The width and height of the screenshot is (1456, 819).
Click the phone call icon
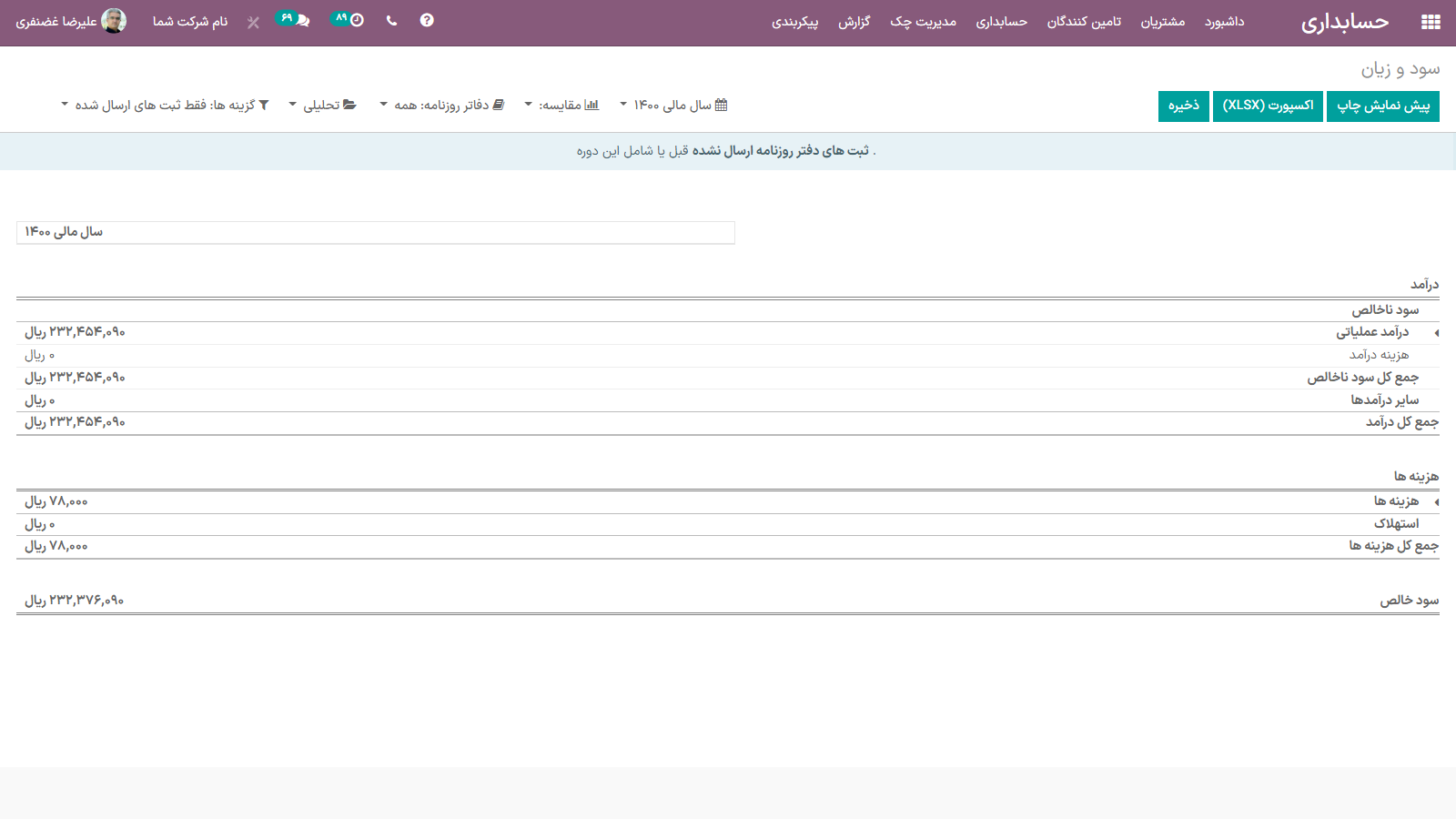point(391,20)
